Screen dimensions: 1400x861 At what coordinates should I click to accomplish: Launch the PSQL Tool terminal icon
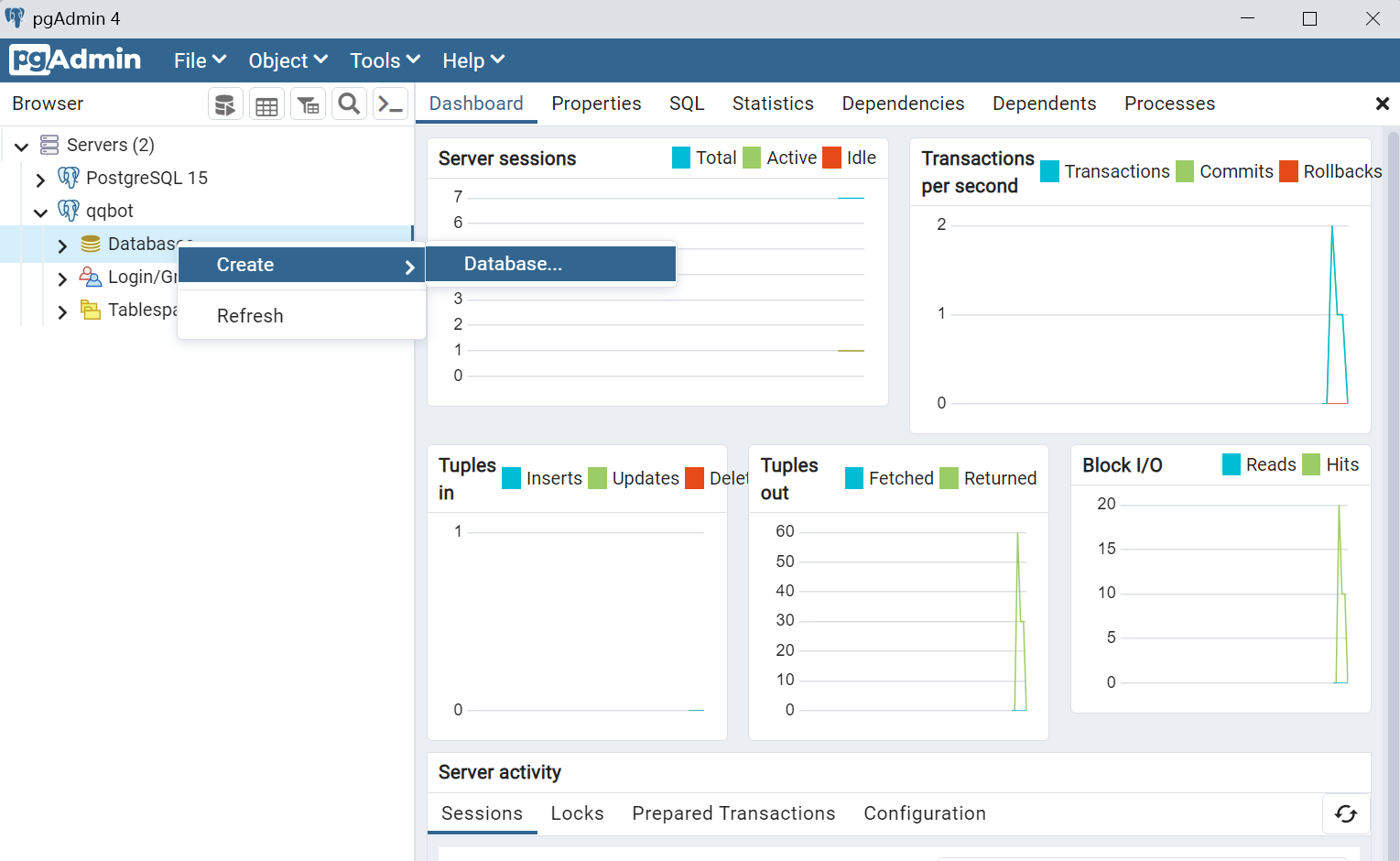coord(391,104)
